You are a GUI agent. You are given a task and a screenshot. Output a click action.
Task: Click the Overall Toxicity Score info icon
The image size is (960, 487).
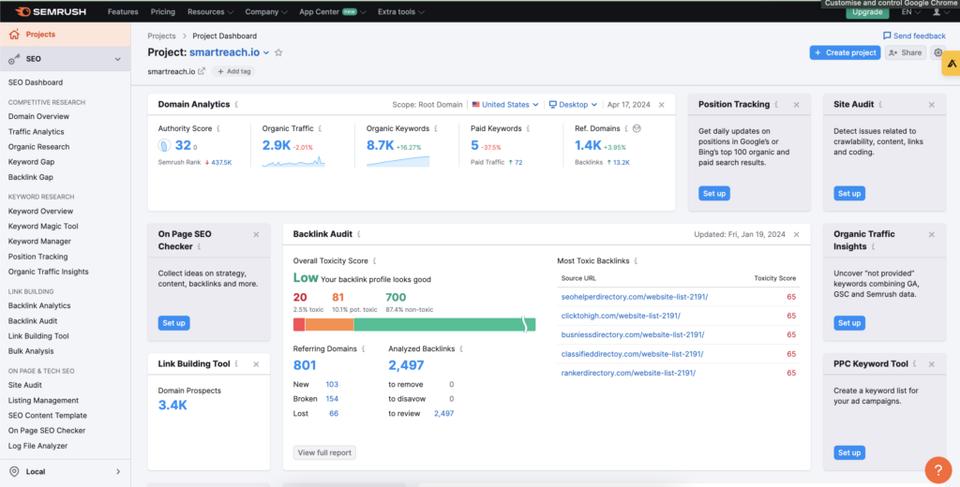[x=375, y=261]
